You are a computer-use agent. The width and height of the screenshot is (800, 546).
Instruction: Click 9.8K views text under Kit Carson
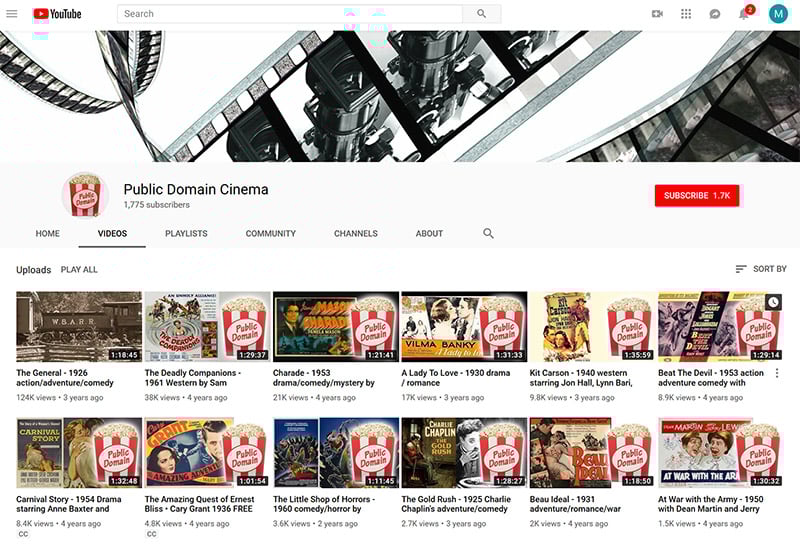(x=548, y=398)
